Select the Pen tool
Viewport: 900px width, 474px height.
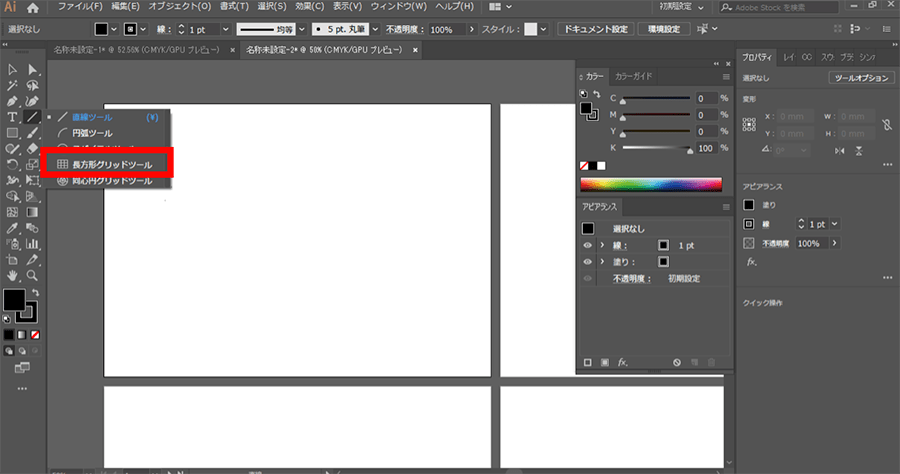[12, 102]
